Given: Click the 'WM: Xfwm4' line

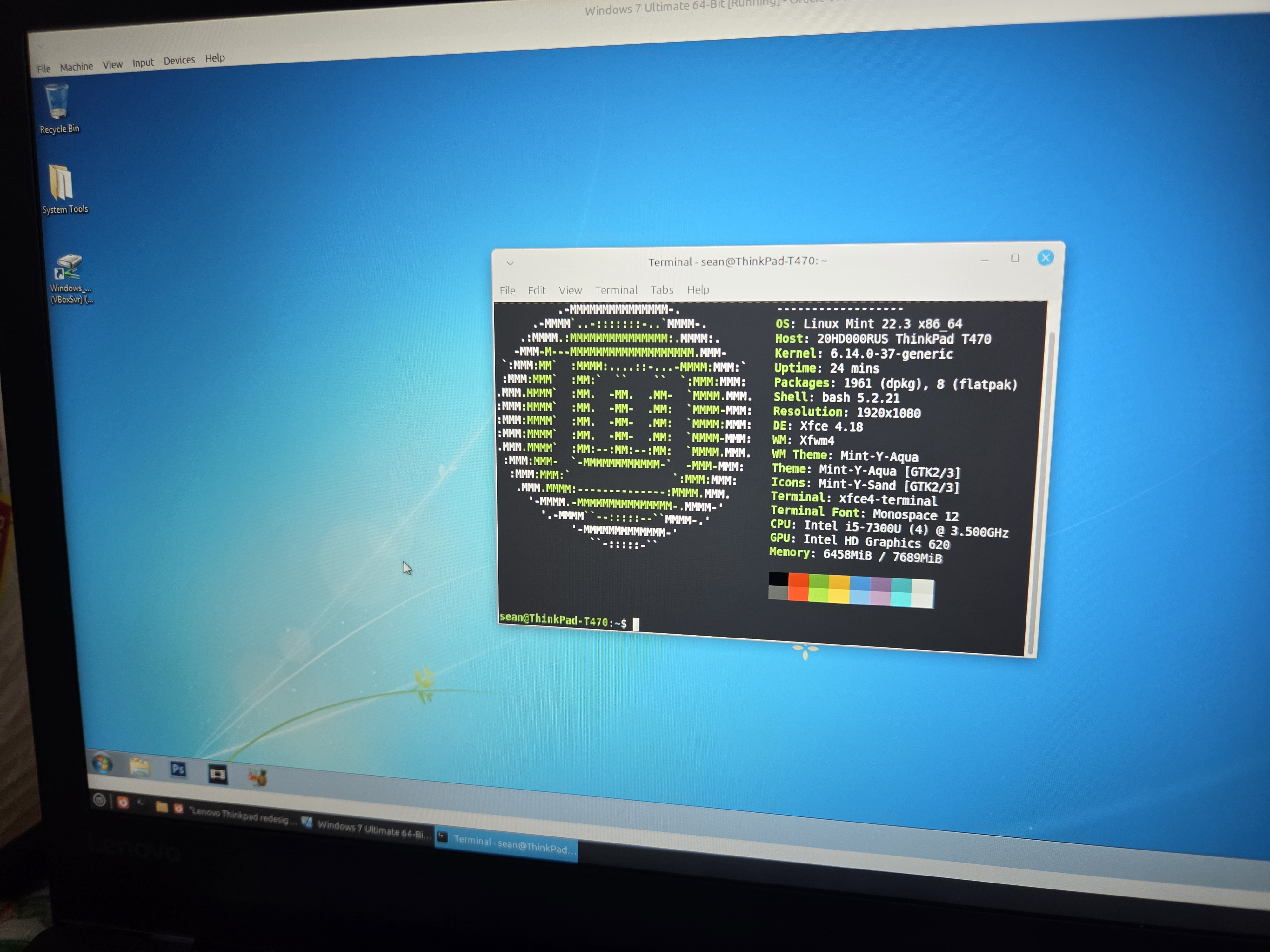Looking at the screenshot, I should (x=803, y=441).
